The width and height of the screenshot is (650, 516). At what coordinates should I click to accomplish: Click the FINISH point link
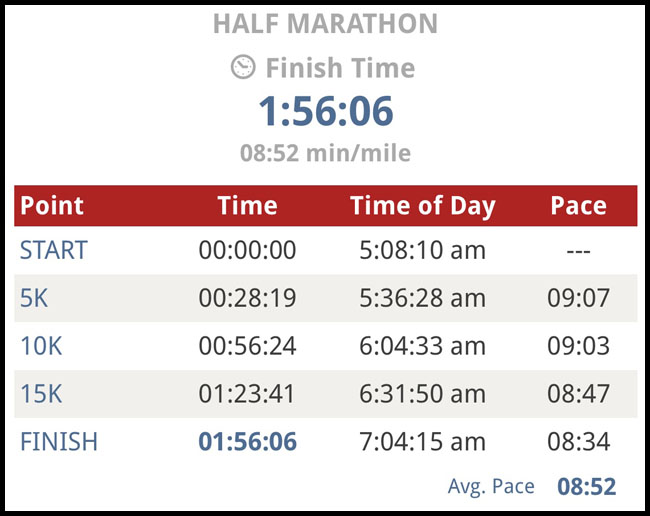pyautogui.click(x=59, y=442)
